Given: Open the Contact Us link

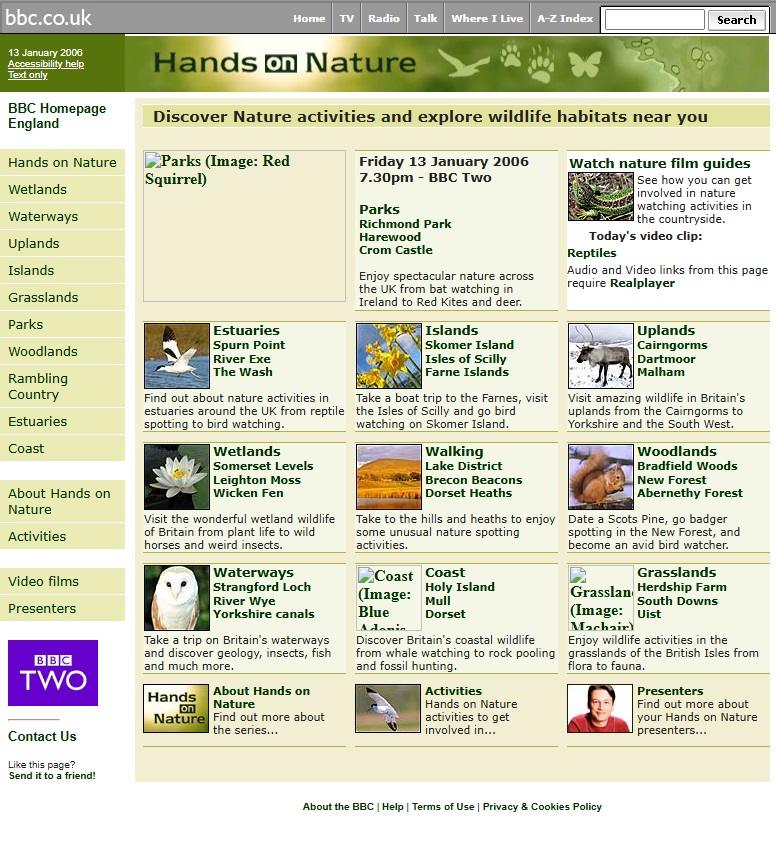Looking at the screenshot, I should [x=42, y=736].
